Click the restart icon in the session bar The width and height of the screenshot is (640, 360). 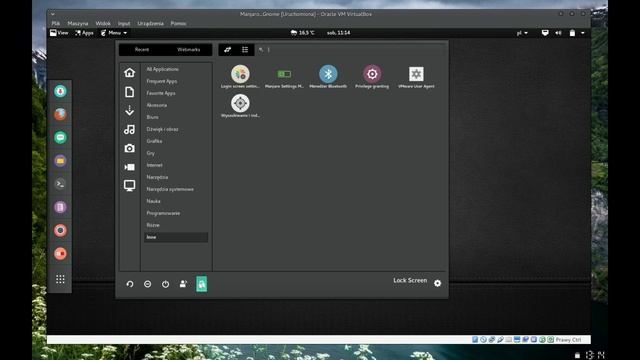tap(130, 284)
